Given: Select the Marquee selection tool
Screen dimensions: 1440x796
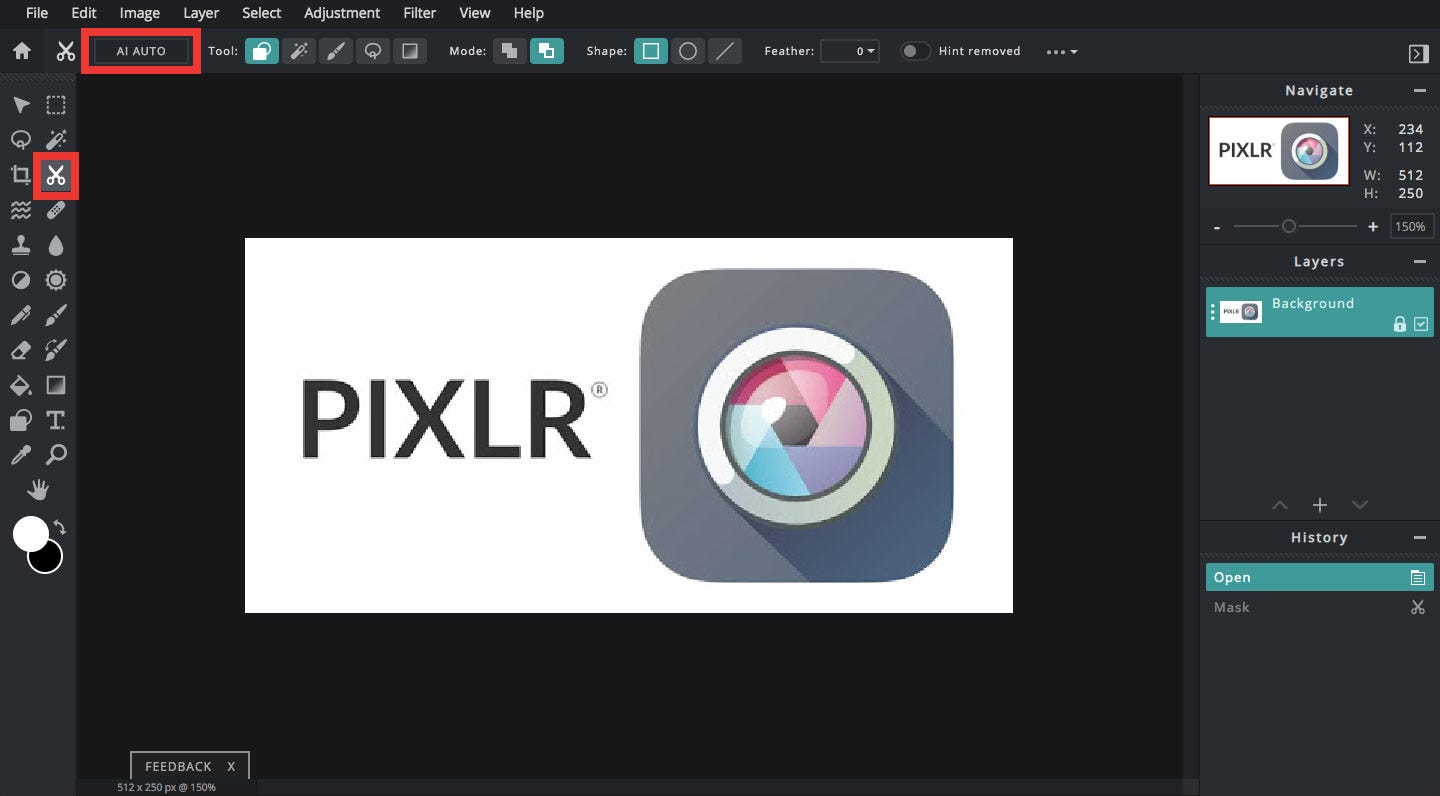Looking at the screenshot, I should (56, 105).
